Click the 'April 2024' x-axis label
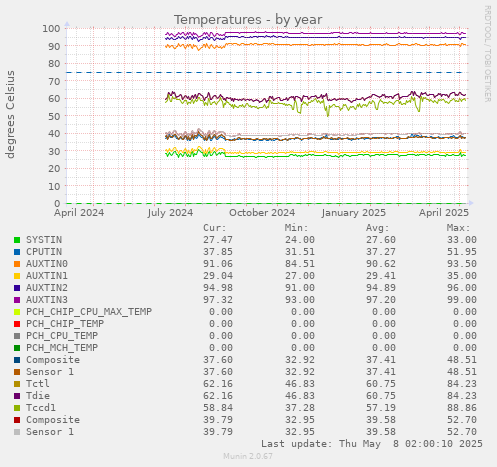Viewport: 497px width, 467px height. click(79, 213)
